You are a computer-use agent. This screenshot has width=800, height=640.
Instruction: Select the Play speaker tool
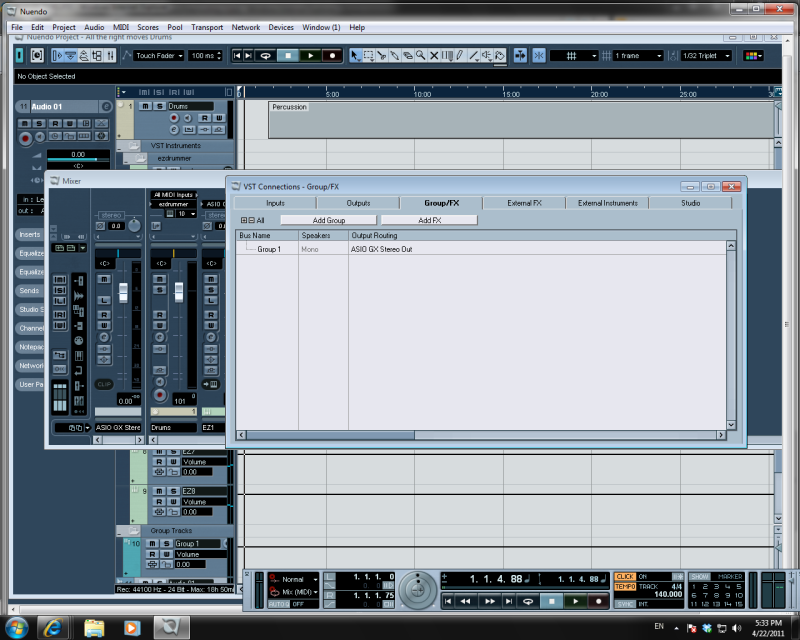click(487, 55)
